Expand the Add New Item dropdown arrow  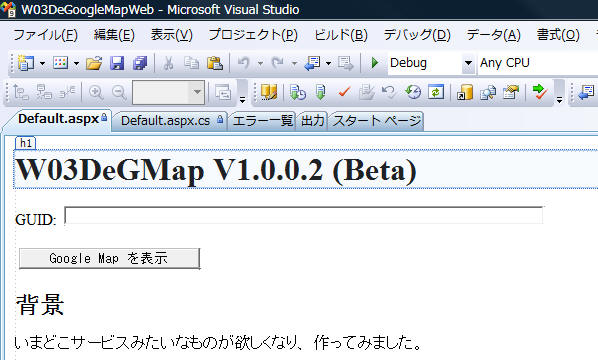click(76, 63)
